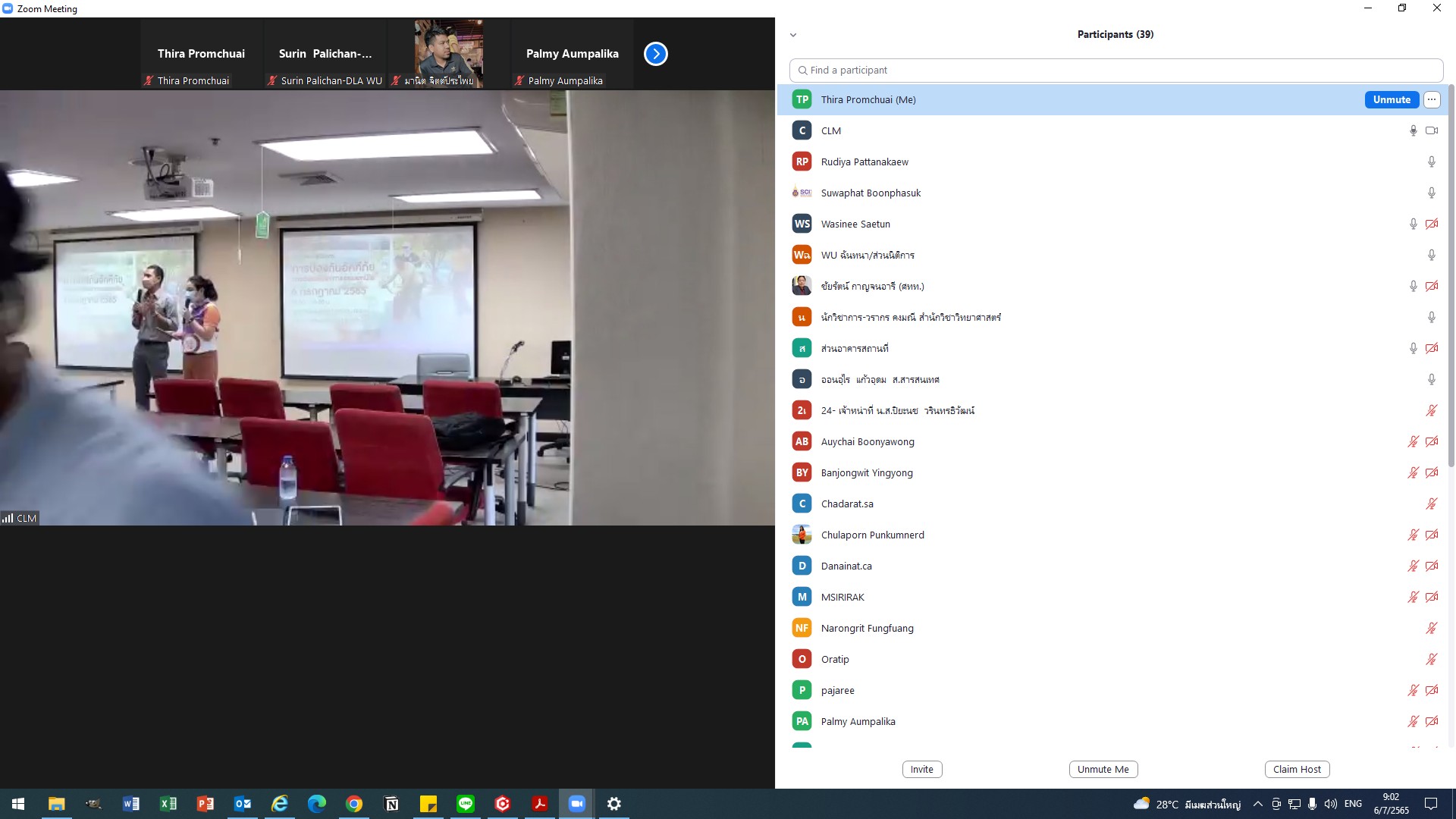
Task: Click CLM's microphone icon
Action: 1413,130
